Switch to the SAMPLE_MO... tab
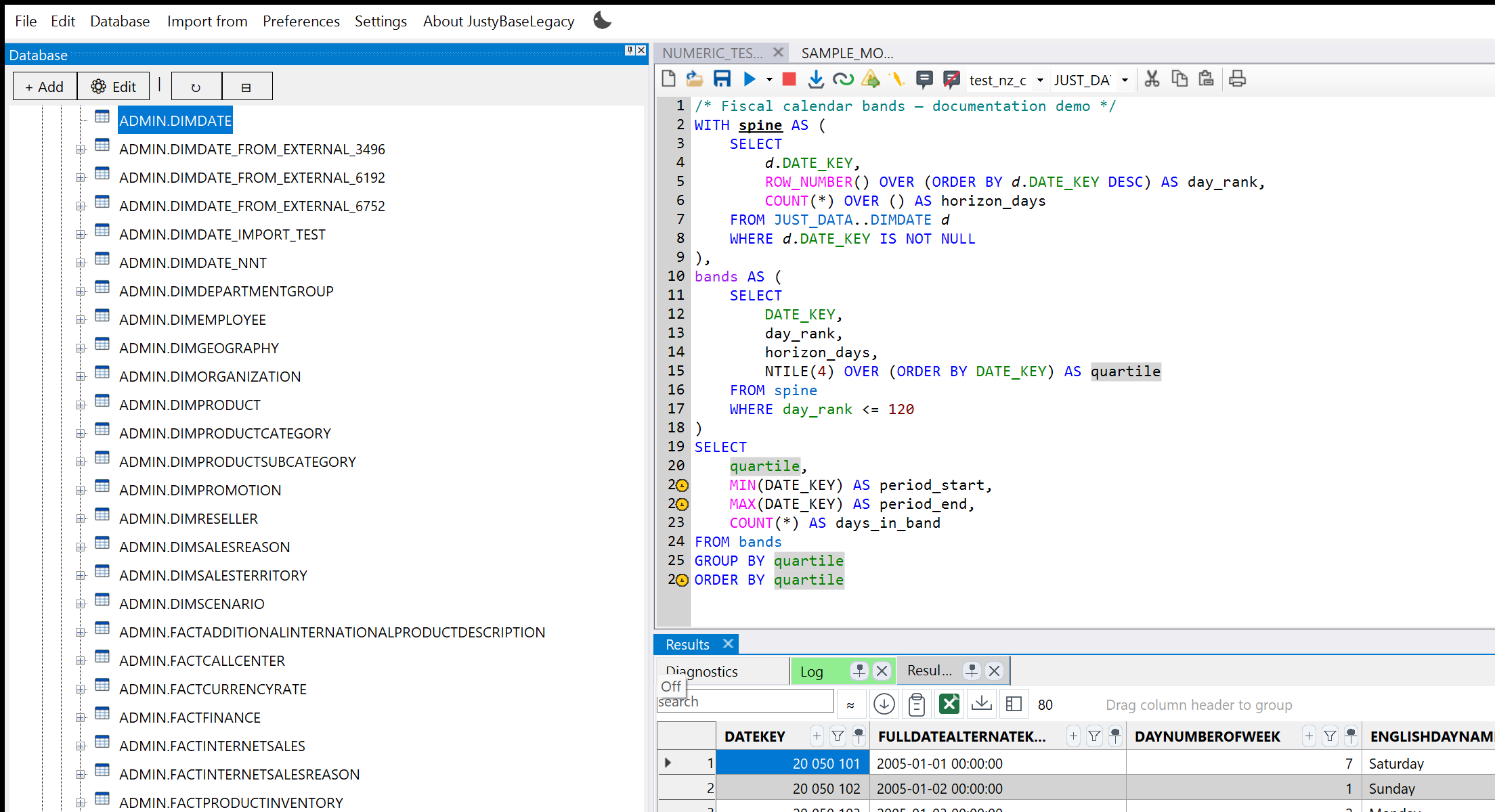Image resolution: width=1495 pixels, height=812 pixels. click(x=847, y=53)
